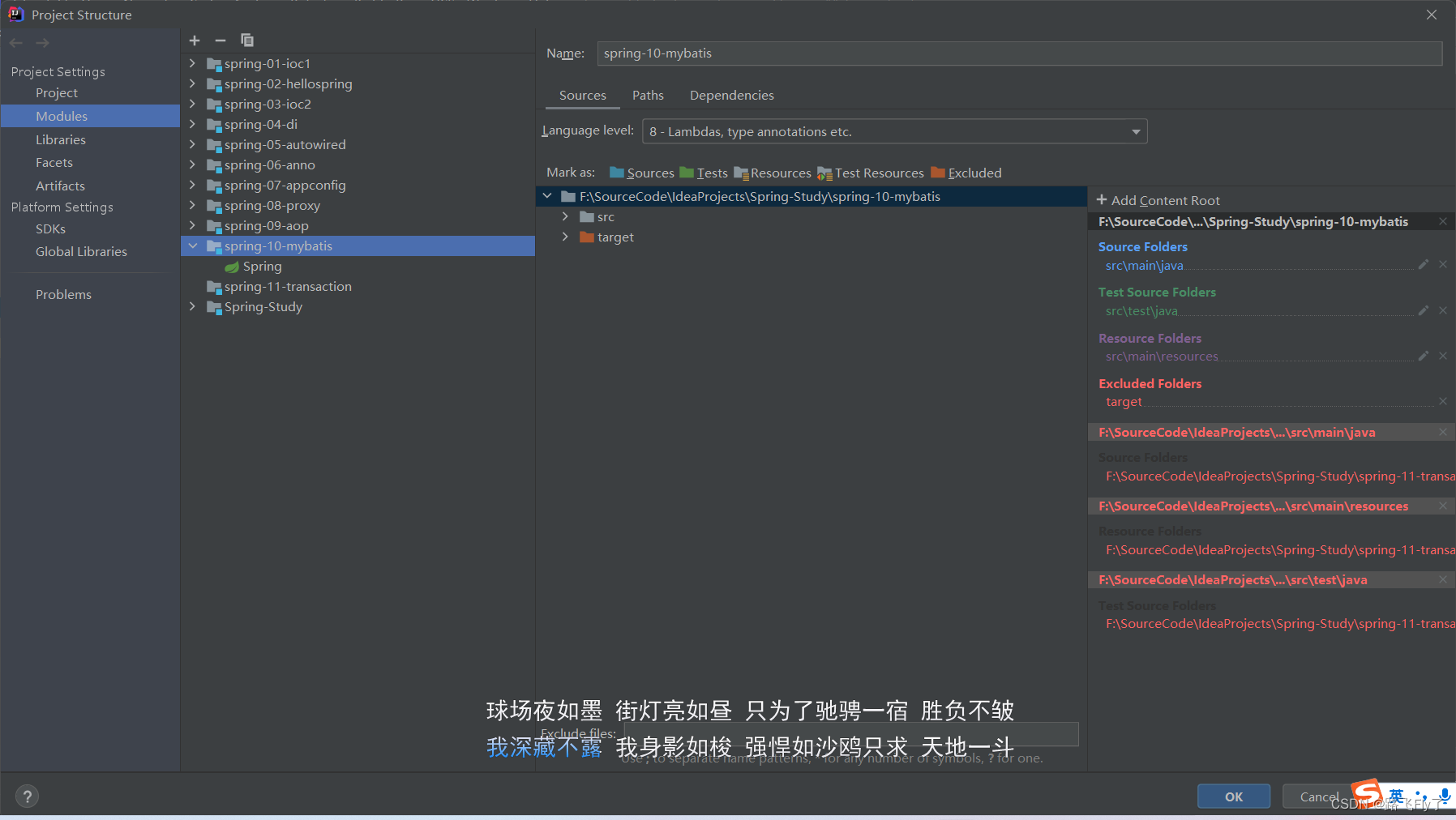Close the Project Structure dialog
Image resolution: width=1456 pixels, height=820 pixels.
(x=1432, y=15)
